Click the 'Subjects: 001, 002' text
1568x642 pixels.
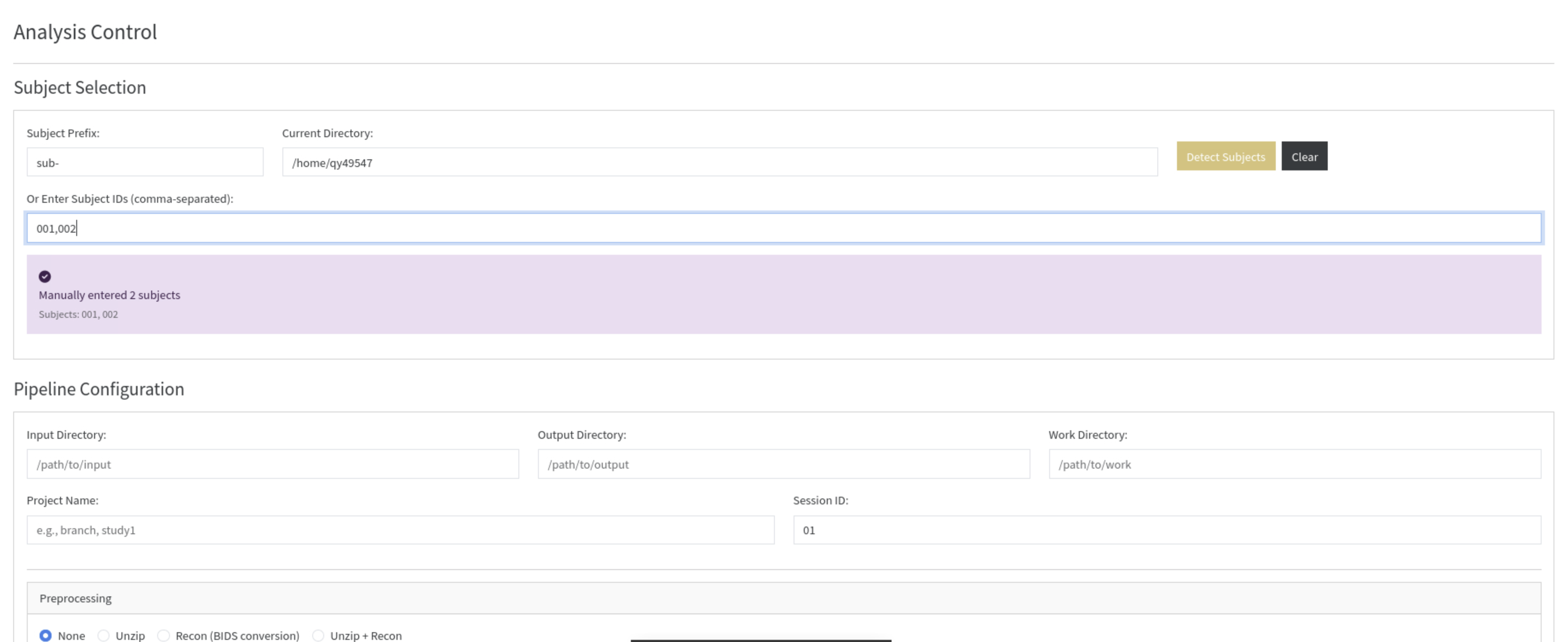coord(78,315)
